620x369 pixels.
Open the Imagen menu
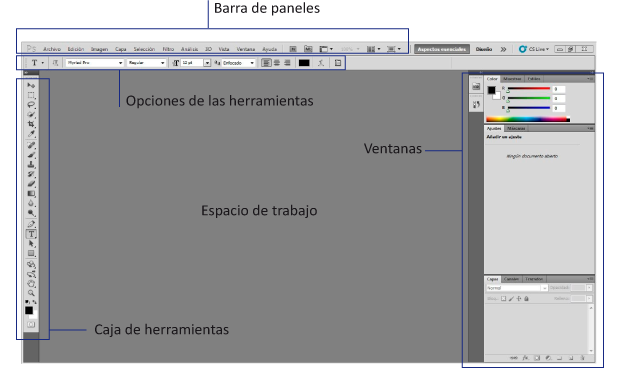(x=99, y=49)
